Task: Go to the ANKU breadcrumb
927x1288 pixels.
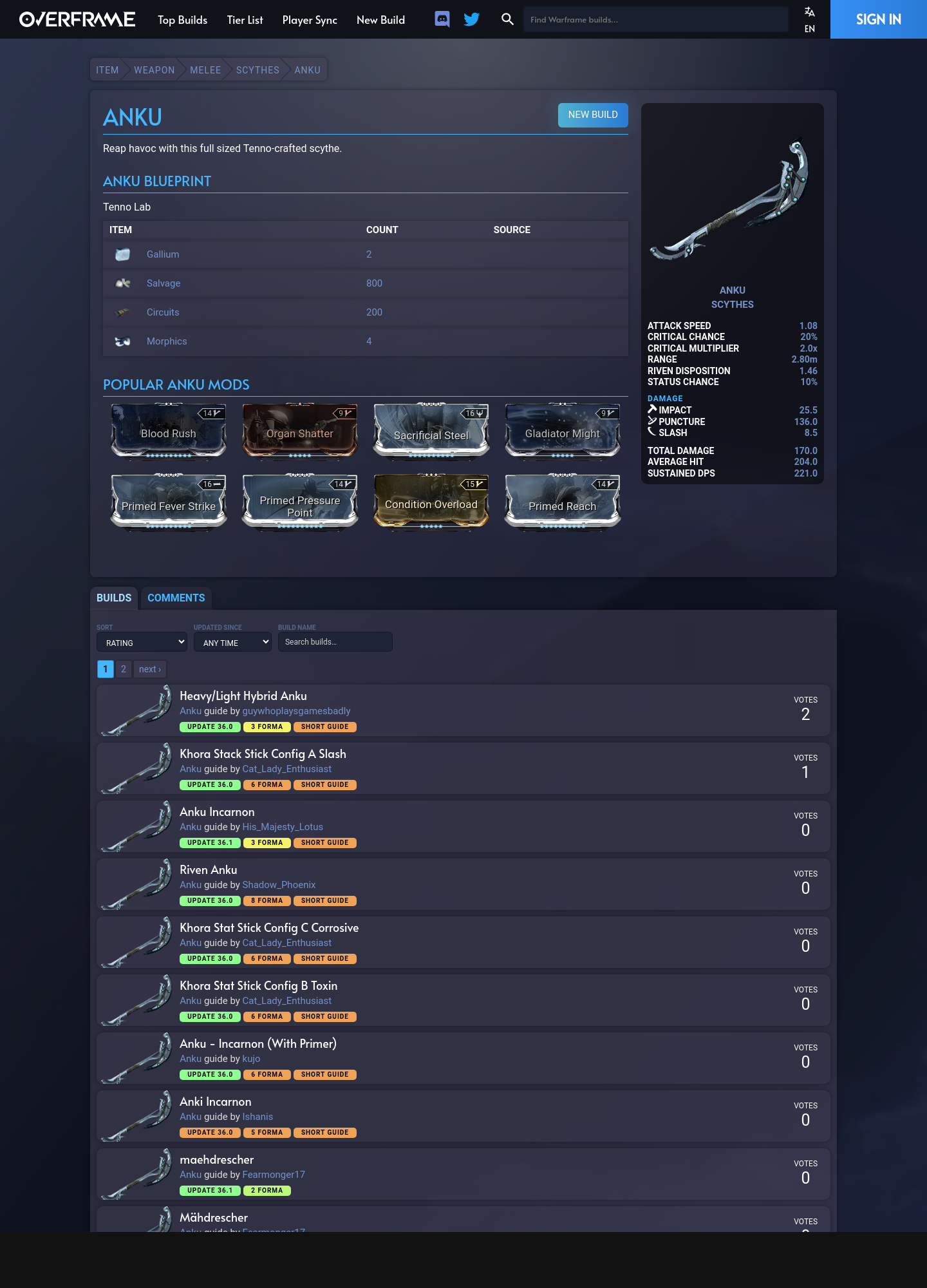Action: pyautogui.click(x=308, y=70)
